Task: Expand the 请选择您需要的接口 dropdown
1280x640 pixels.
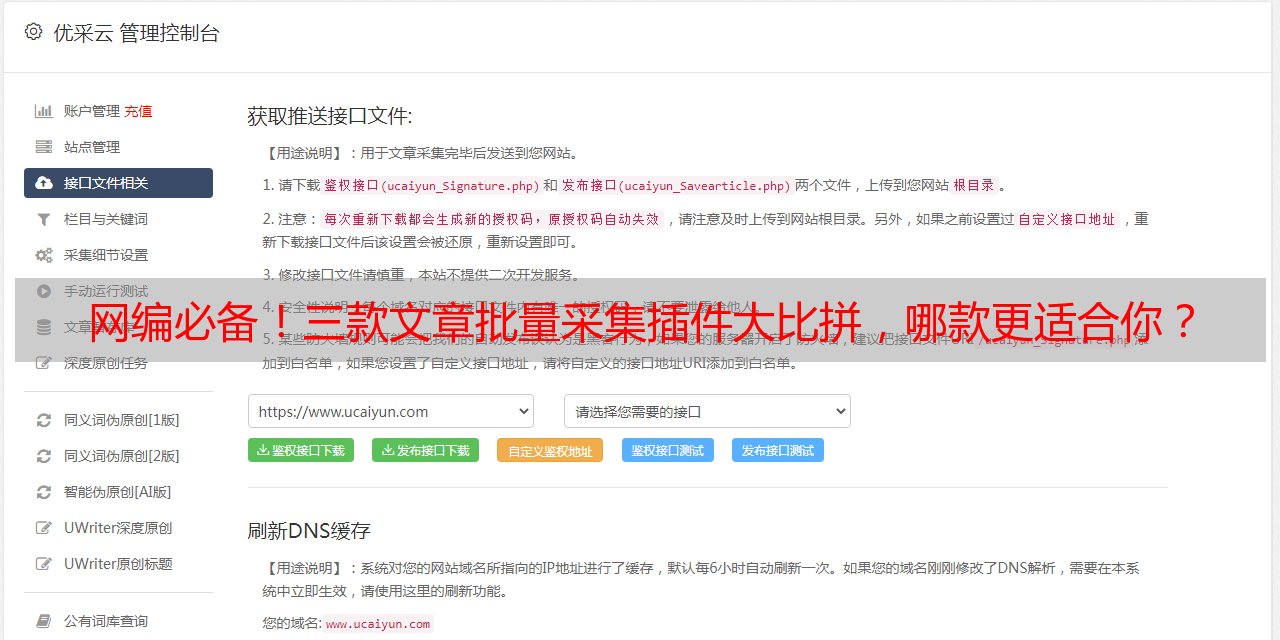Action: (x=707, y=411)
